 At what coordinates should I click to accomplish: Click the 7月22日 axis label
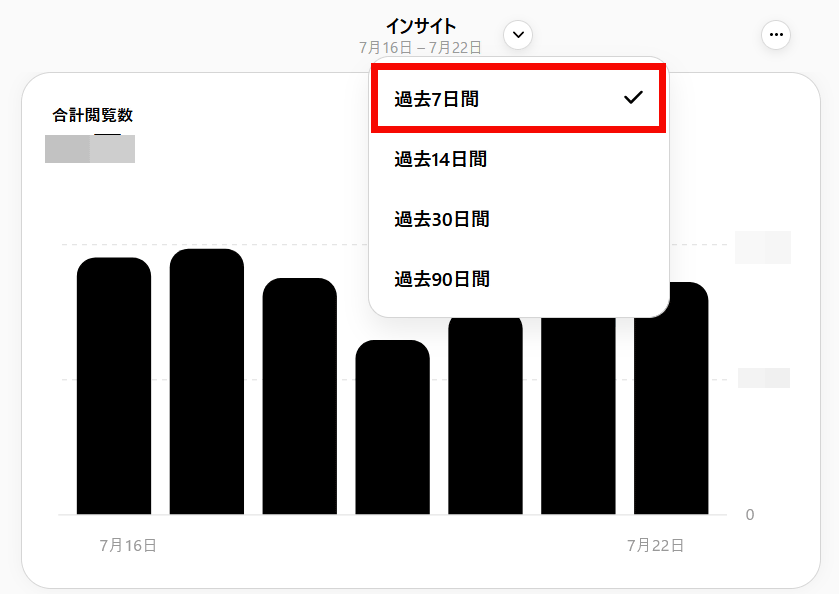coord(655,545)
